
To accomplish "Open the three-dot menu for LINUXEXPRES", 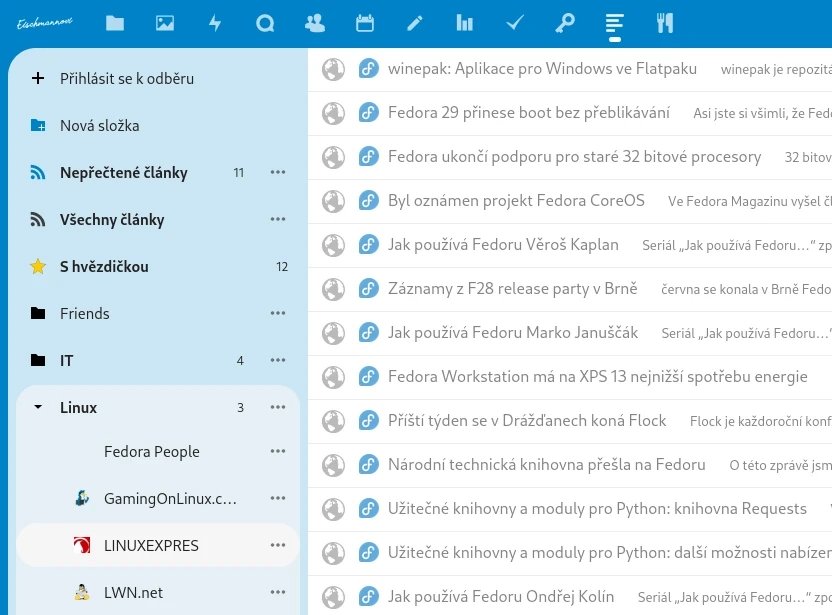I will (x=278, y=544).
